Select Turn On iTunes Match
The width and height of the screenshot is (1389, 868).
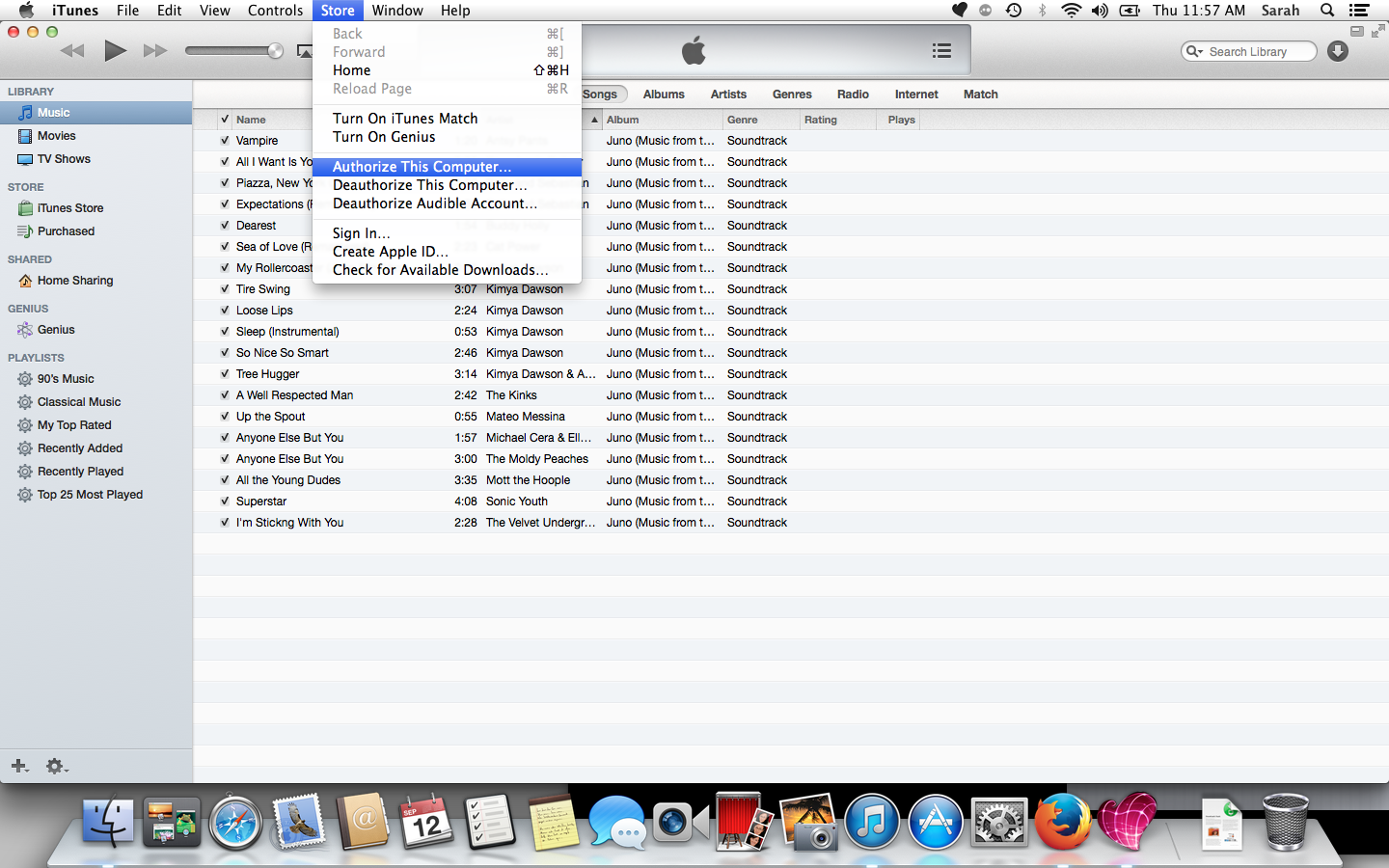[x=404, y=118]
